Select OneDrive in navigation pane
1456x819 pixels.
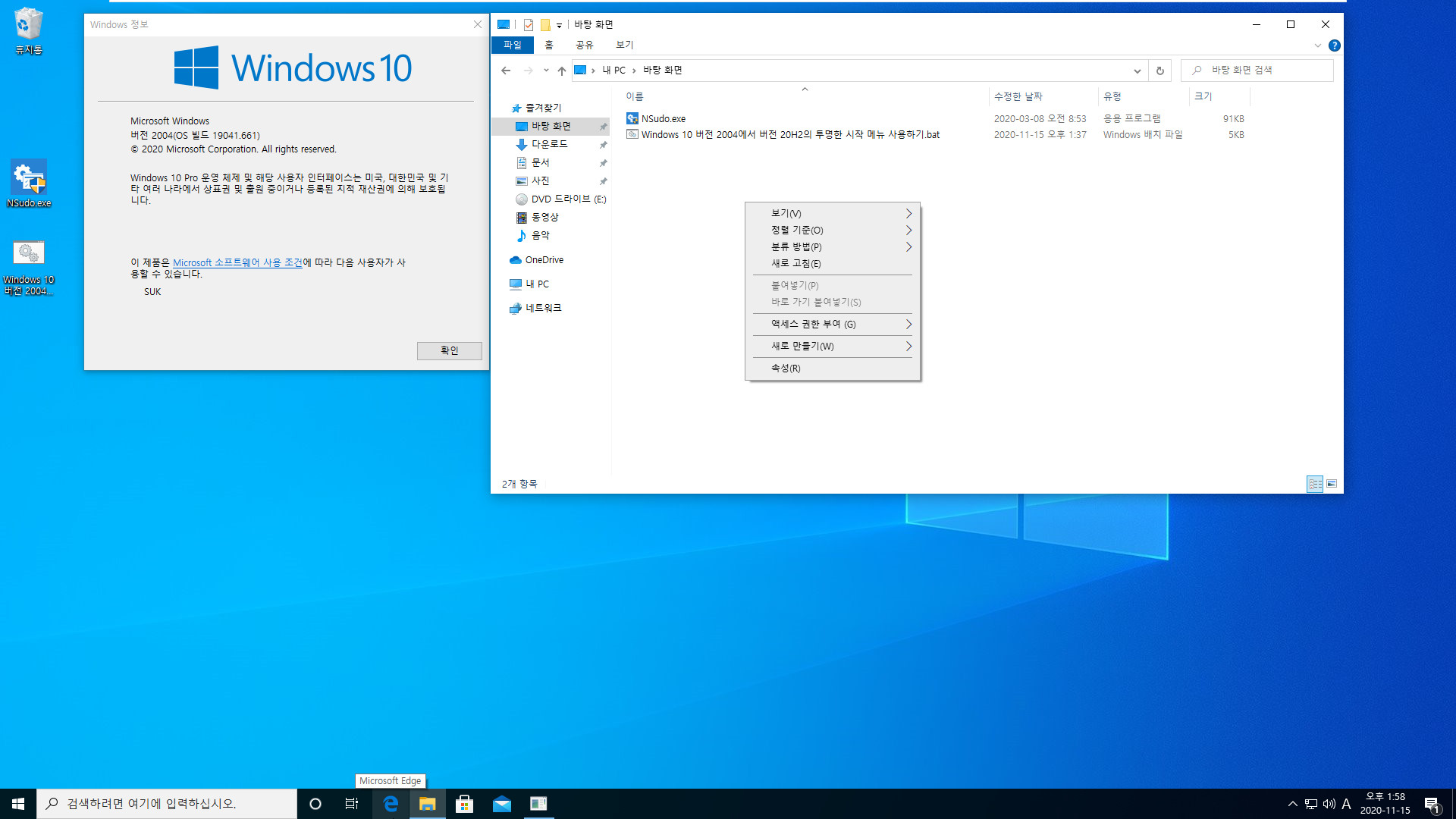click(537, 260)
